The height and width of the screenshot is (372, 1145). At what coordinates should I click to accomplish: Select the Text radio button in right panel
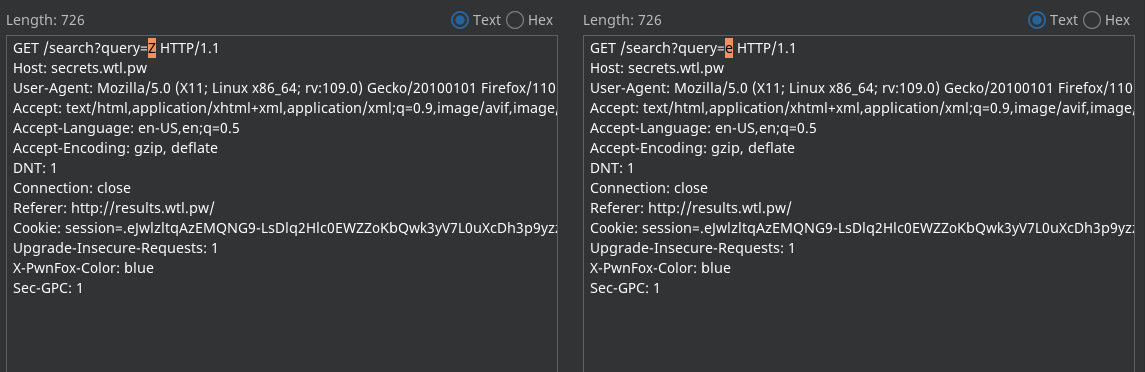[x=1036, y=20]
